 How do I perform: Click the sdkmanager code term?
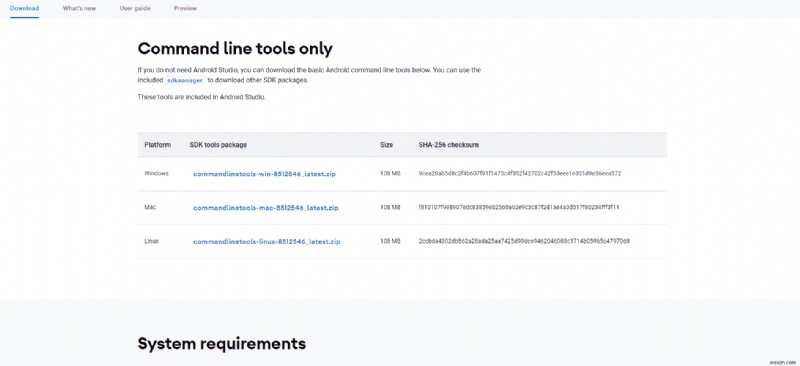(185, 81)
